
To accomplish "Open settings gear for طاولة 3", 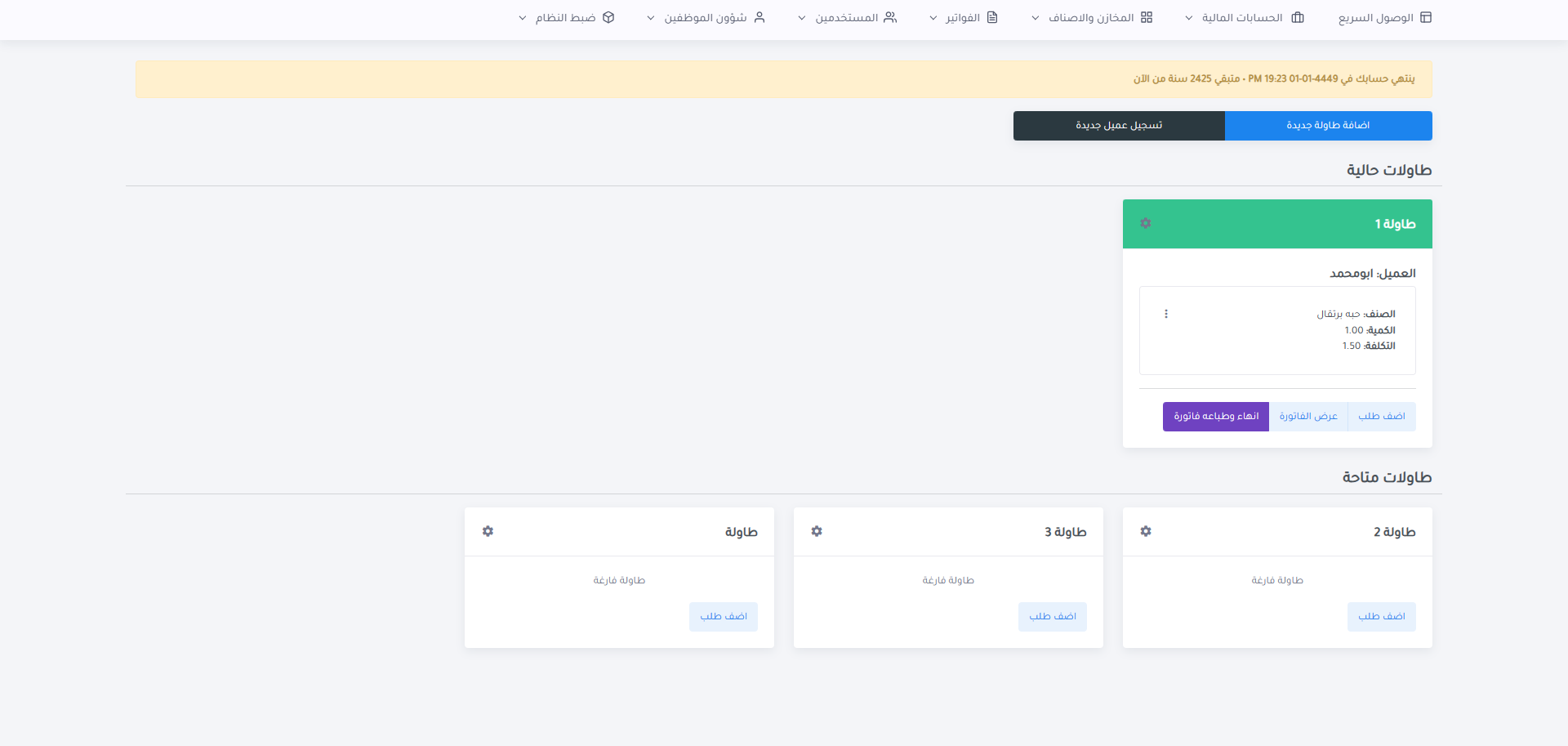I will (x=817, y=531).
